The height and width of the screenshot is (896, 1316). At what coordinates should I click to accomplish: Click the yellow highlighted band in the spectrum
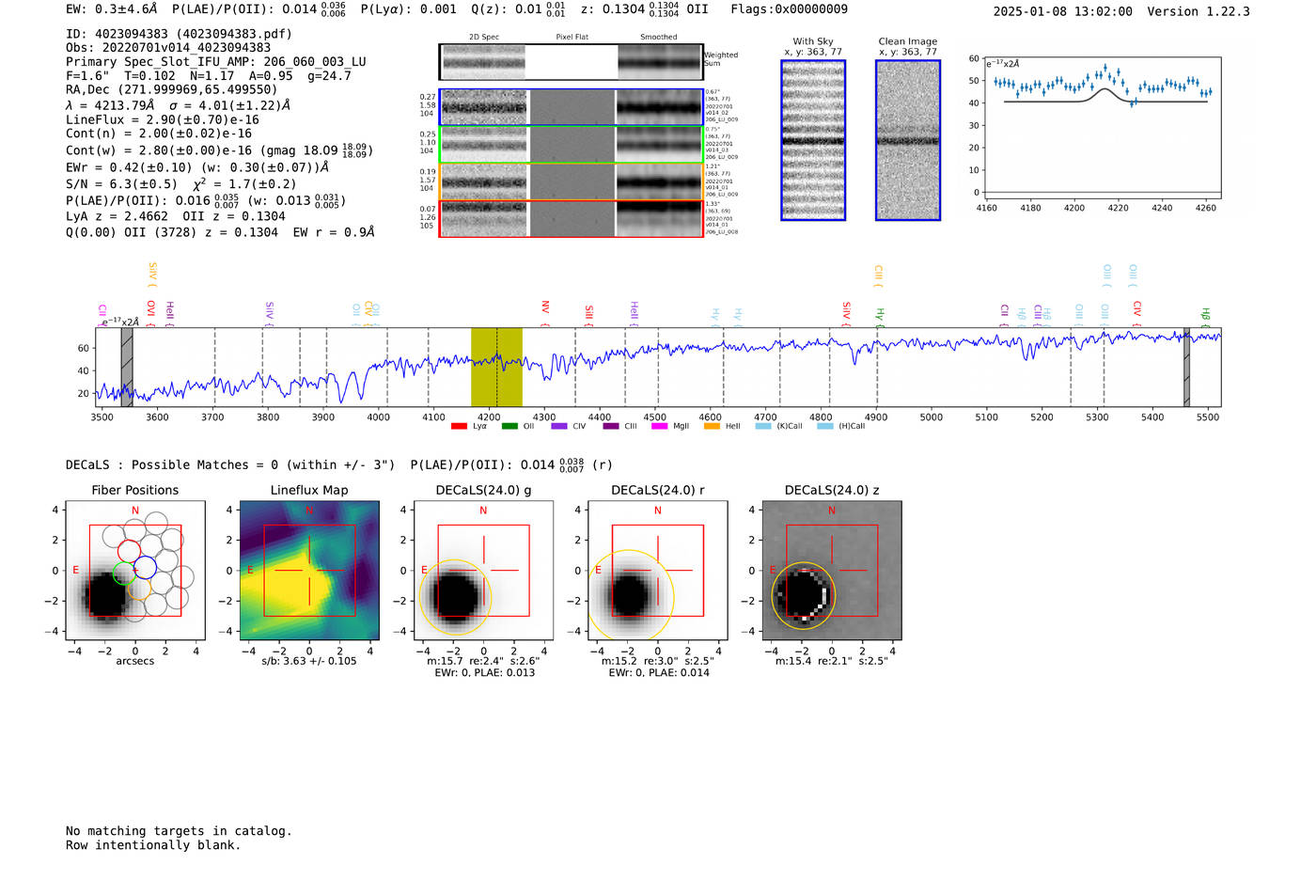pyautogui.click(x=496, y=367)
